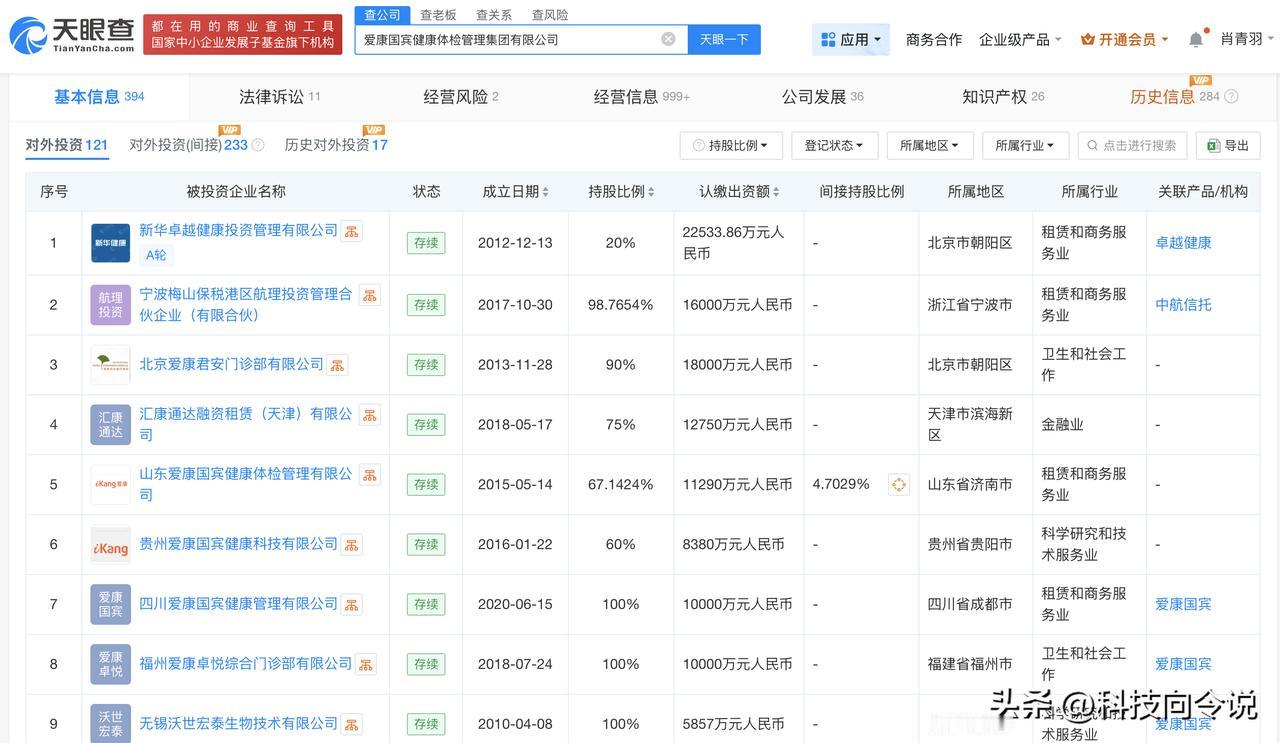Click equity structure icon beside 北京爱康君安门诊部有限公司
Image resolution: width=1280 pixels, height=743 pixels.
point(337,365)
